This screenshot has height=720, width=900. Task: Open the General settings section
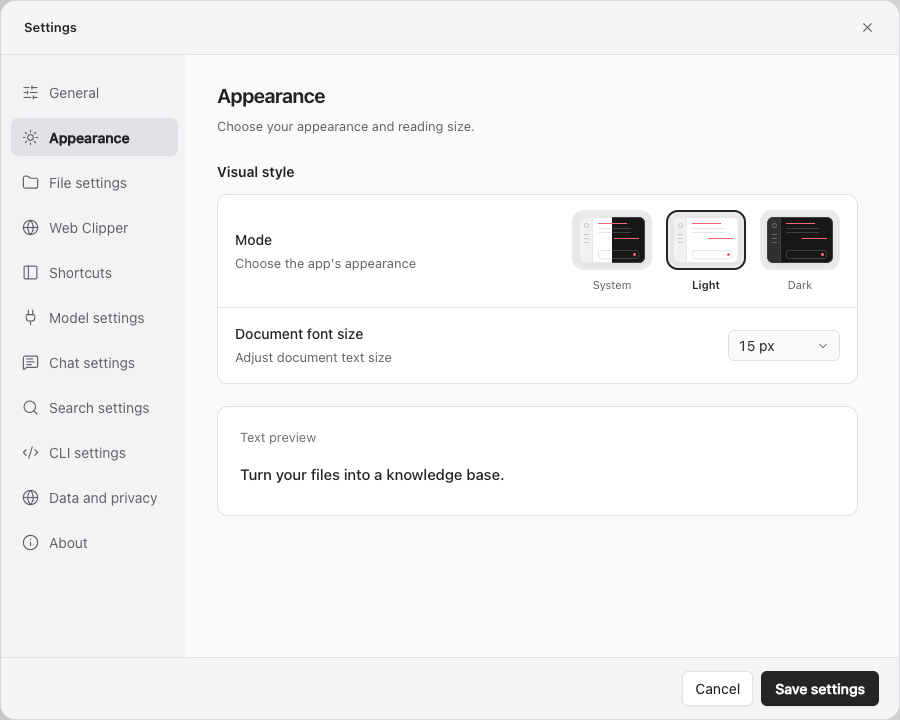pos(95,92)
